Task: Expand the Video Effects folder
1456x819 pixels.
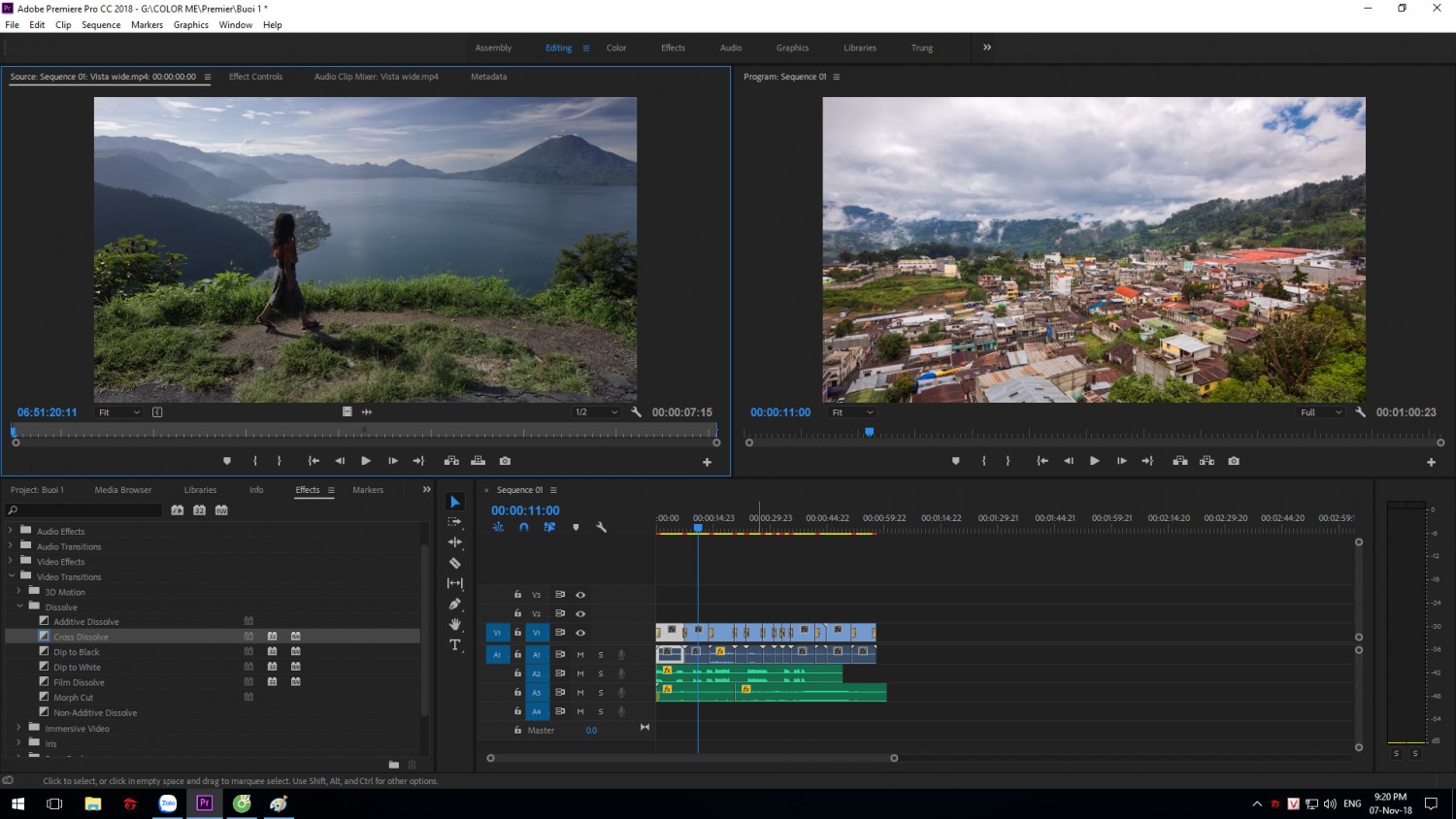Action: [x=11, y=562]
